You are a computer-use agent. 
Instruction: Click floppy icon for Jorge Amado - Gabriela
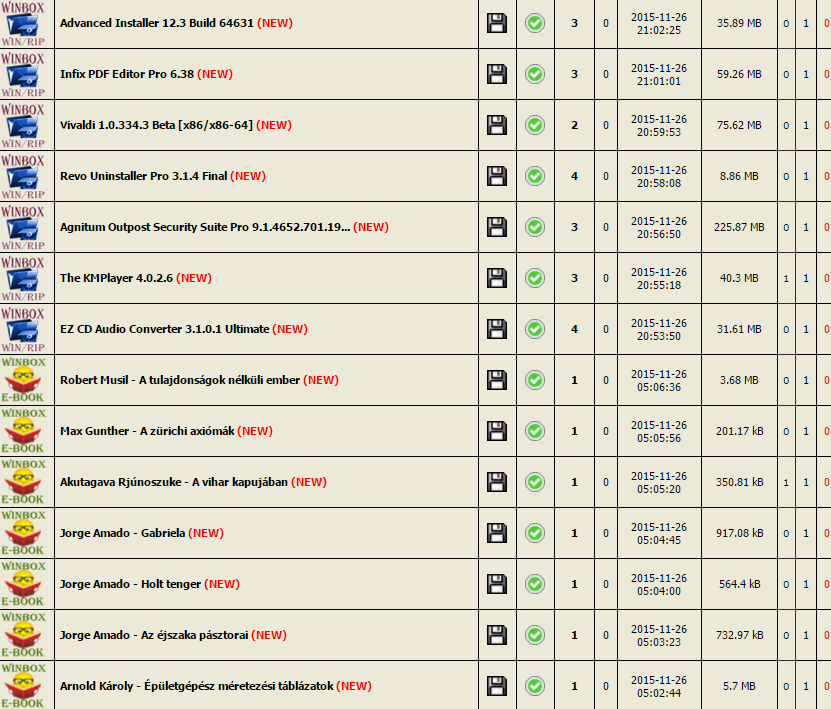[x=497, y=533]
